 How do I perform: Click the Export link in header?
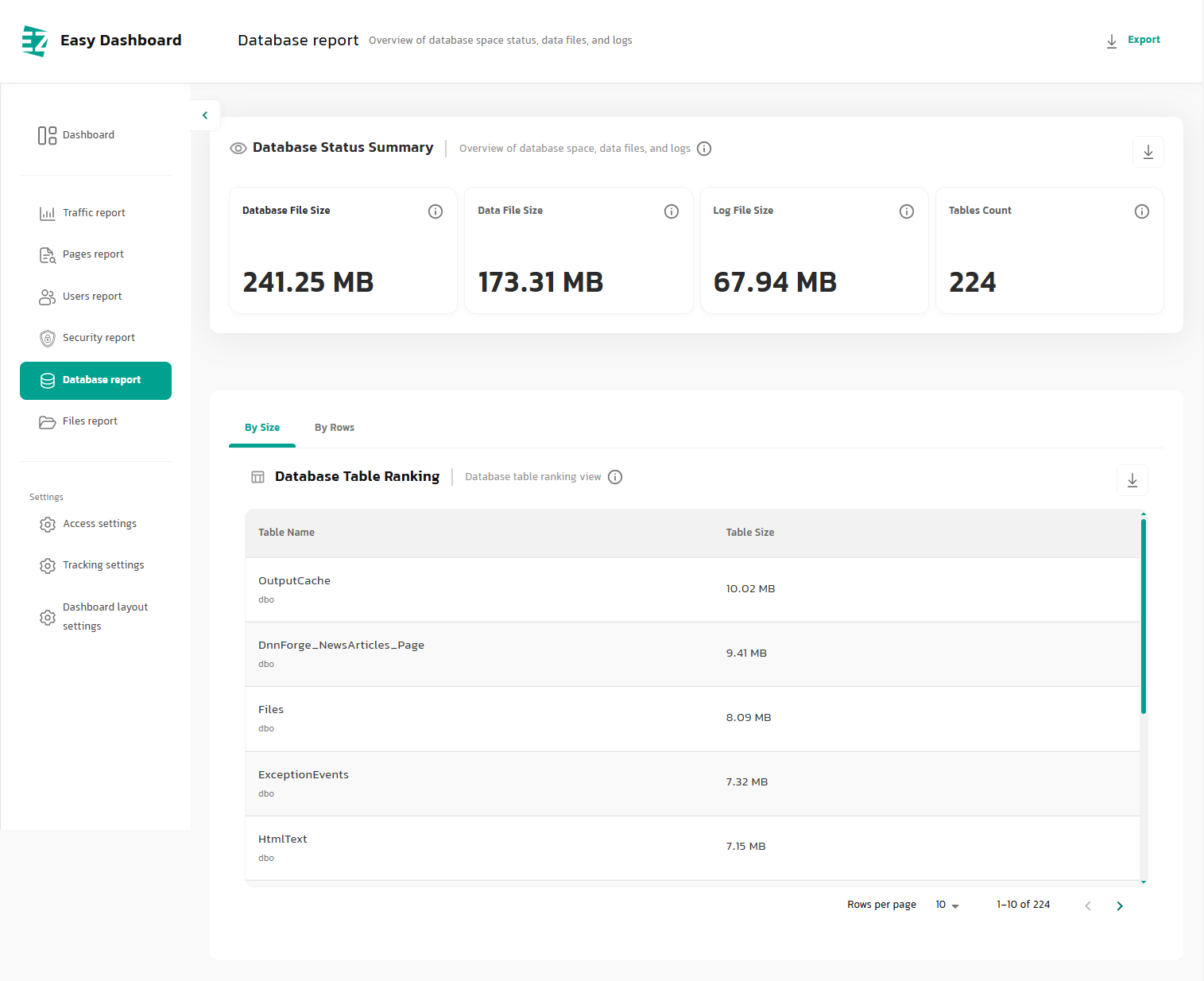pos(1144,40)
